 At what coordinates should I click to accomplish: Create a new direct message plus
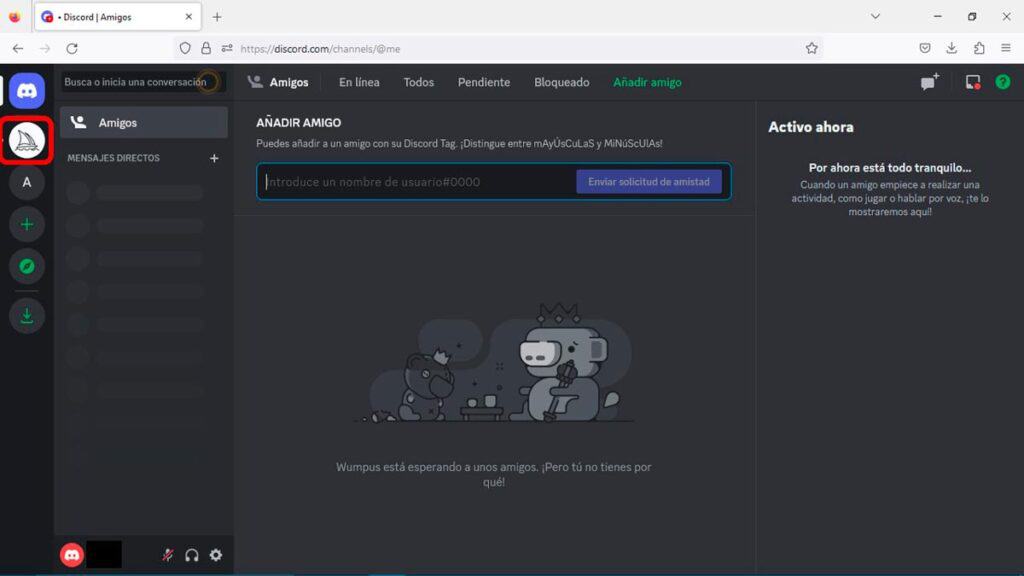tap(214, 158)
